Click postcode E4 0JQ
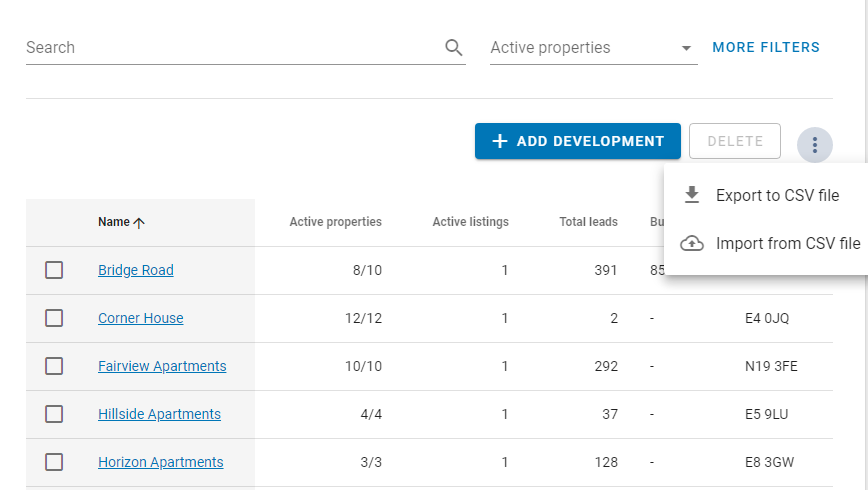868x492 pixels. pyautogui.click(x=767, y=318)
